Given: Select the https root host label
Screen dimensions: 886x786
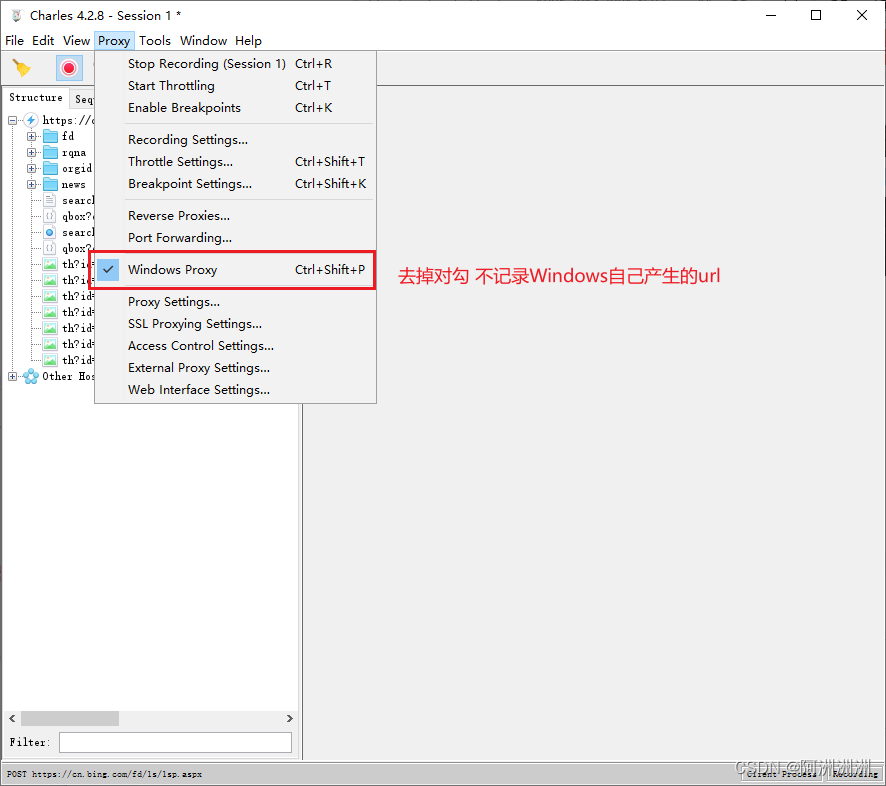Looking at the screenshot, I should tap(68, 120).
